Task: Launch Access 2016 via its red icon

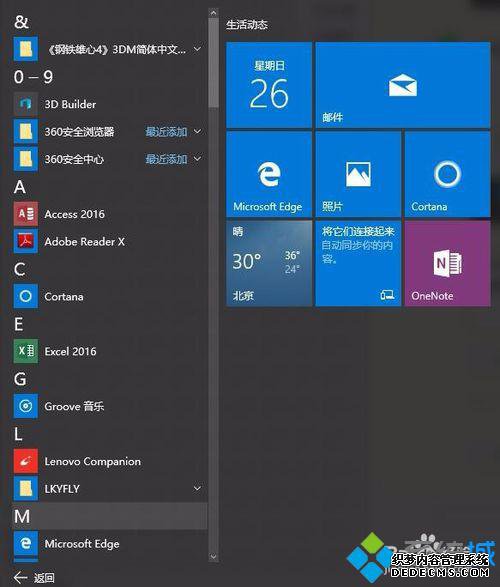Action: pyautogui.click(x=25, y=214)
